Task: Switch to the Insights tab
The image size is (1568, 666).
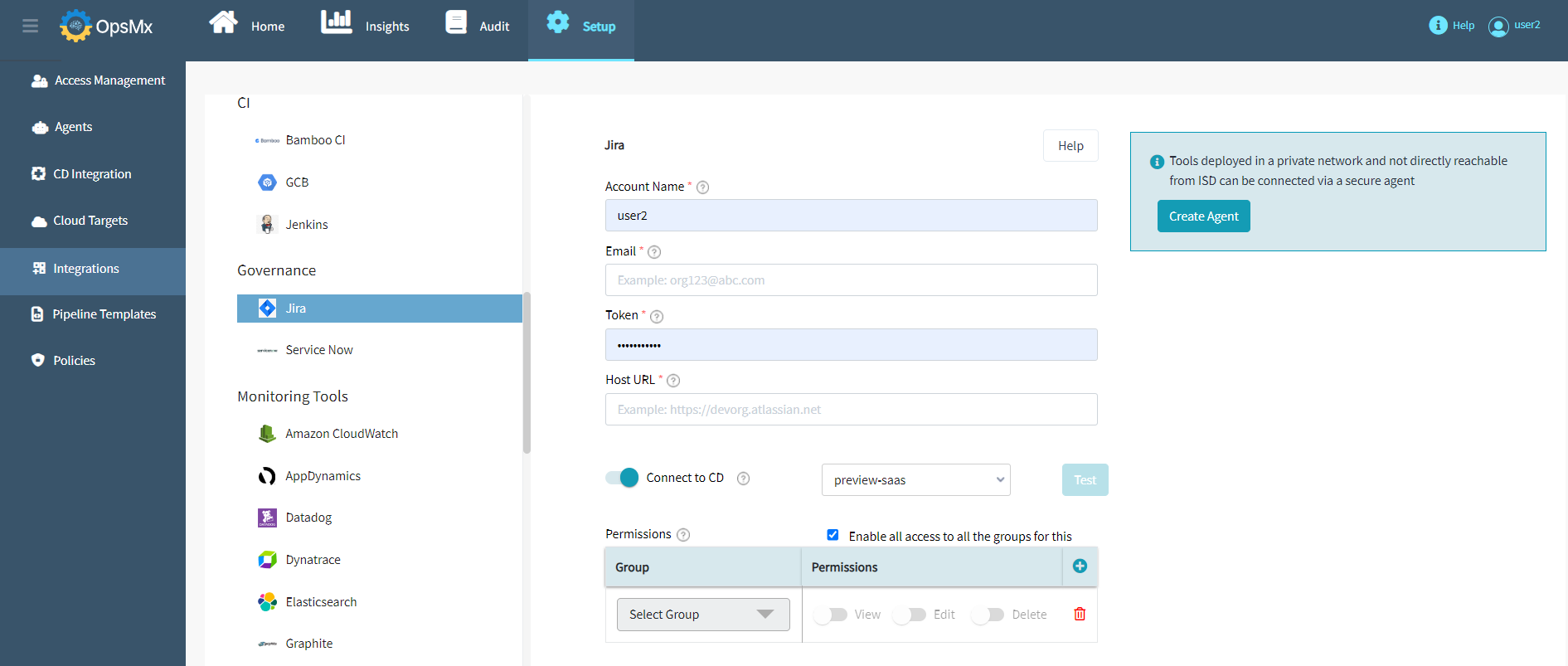Action: tap(366, 25)
